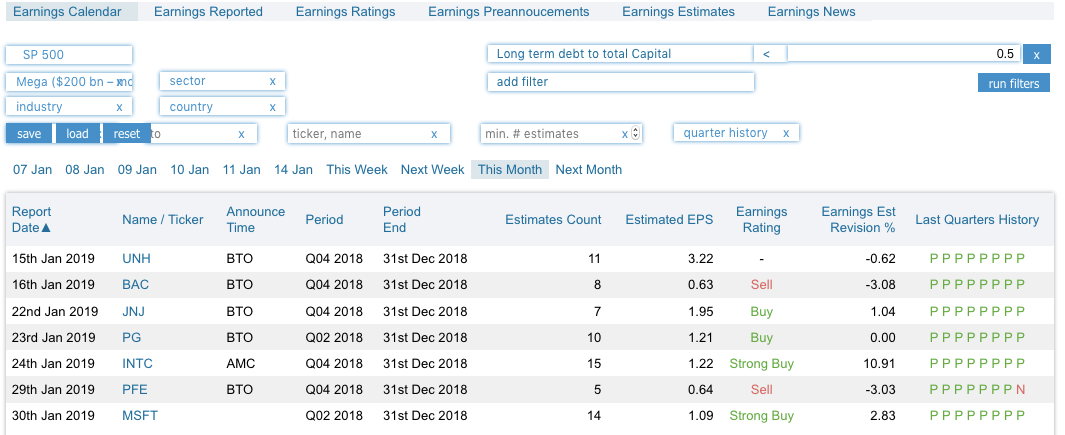
Task: Sort by Period column header
Action: (324, 220)
